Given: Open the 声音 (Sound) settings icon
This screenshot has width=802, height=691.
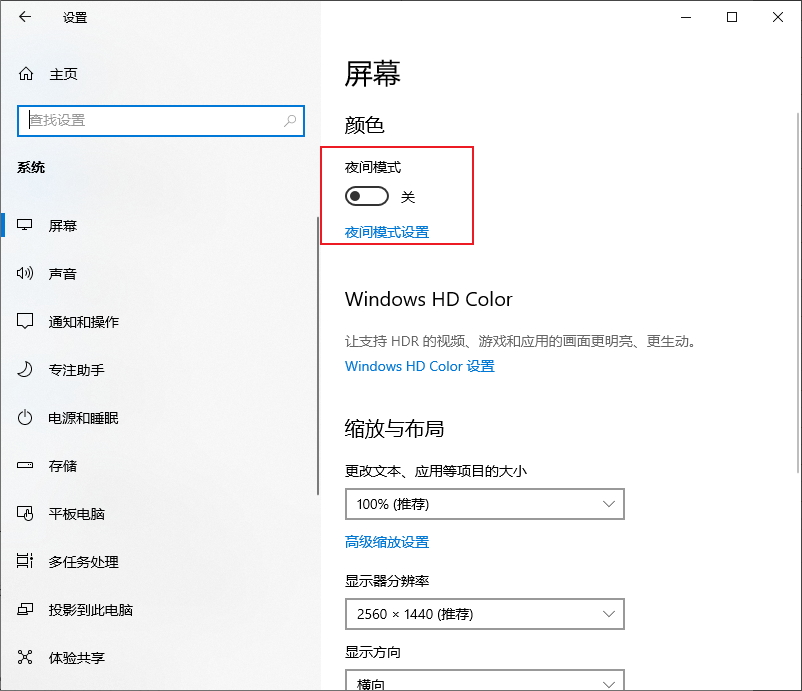Looking at the screenshot, I should click(x=24, y=273).
